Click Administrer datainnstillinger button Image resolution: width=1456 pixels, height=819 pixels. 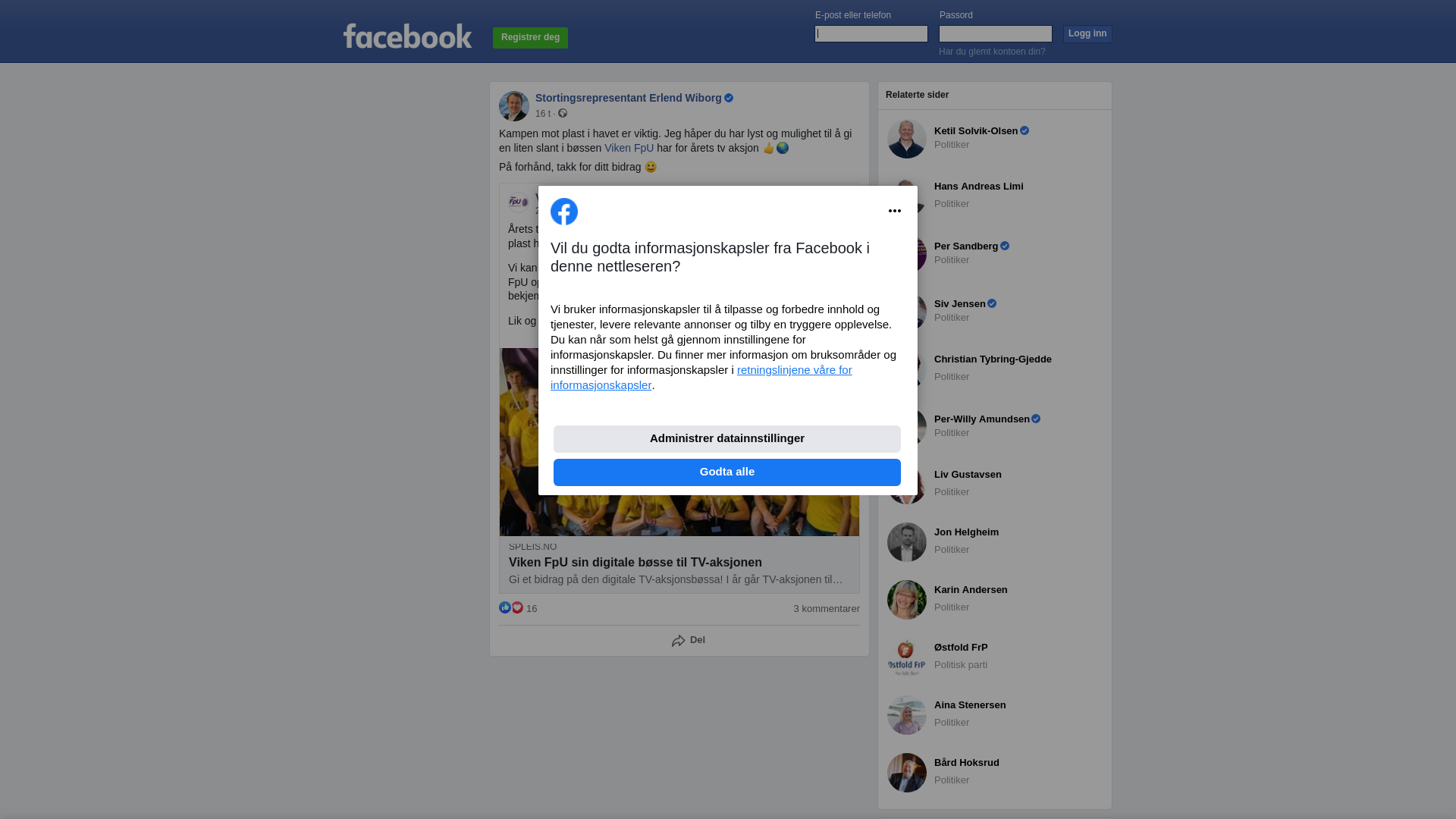[727, 439]
